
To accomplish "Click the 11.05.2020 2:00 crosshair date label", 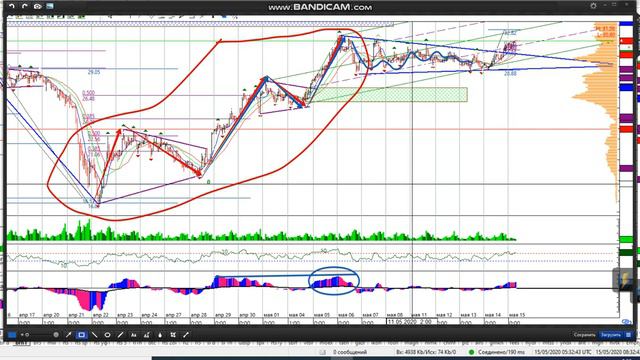I will pyautogui.click(x=411, y=322).
